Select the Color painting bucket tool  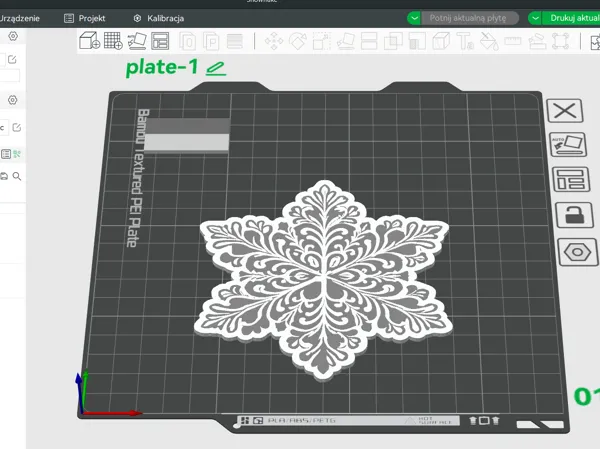click(489, 41)
